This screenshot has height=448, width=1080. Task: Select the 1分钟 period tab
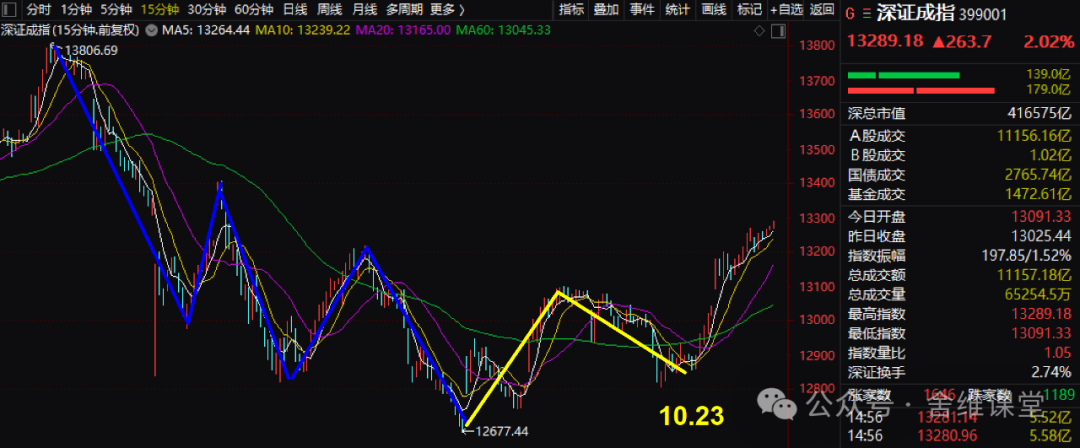tap(74, 10)
